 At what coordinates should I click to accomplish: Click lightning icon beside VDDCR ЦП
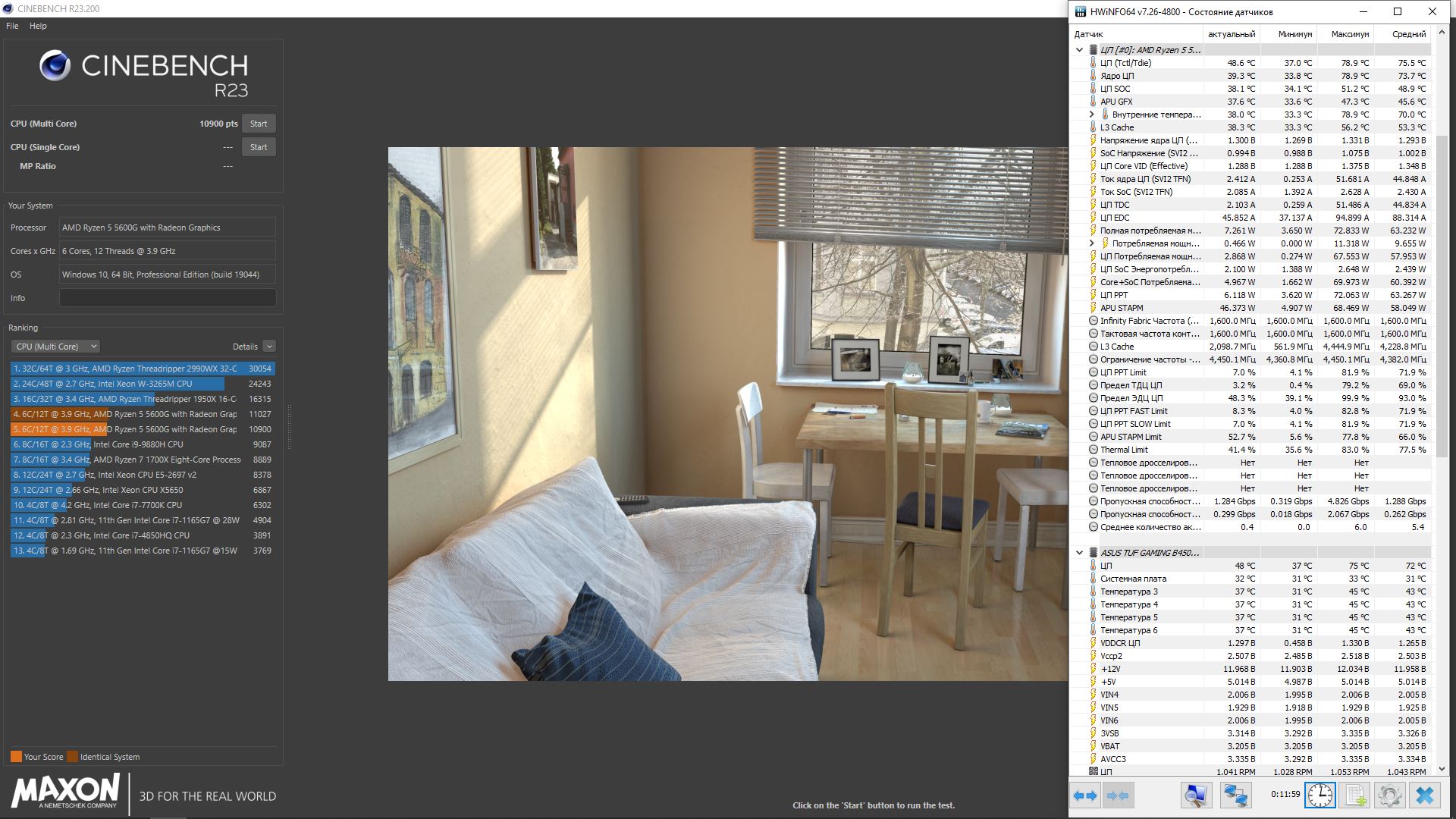[x=1094, y=643]
